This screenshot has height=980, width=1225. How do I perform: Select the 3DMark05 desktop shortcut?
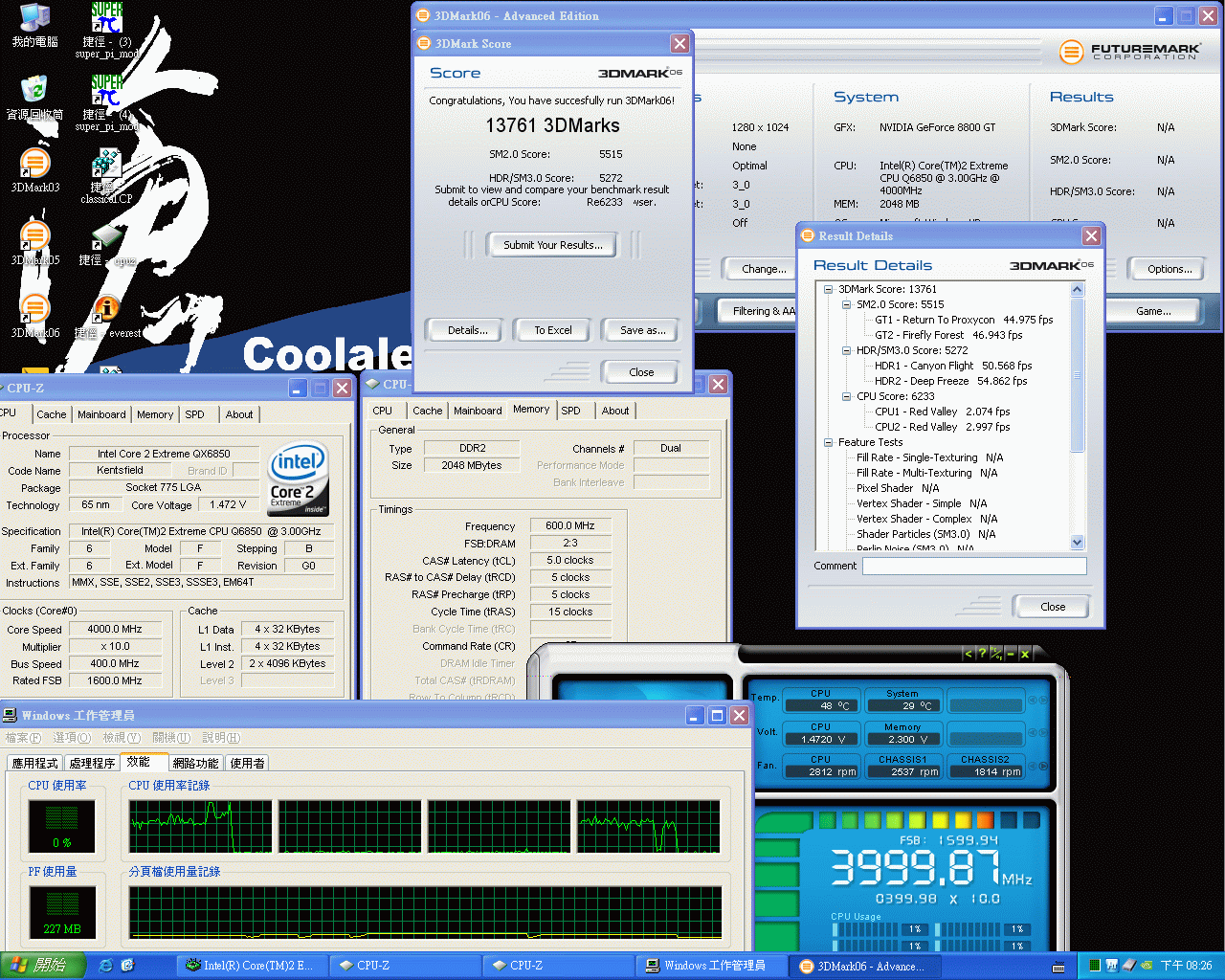(34, 243)
